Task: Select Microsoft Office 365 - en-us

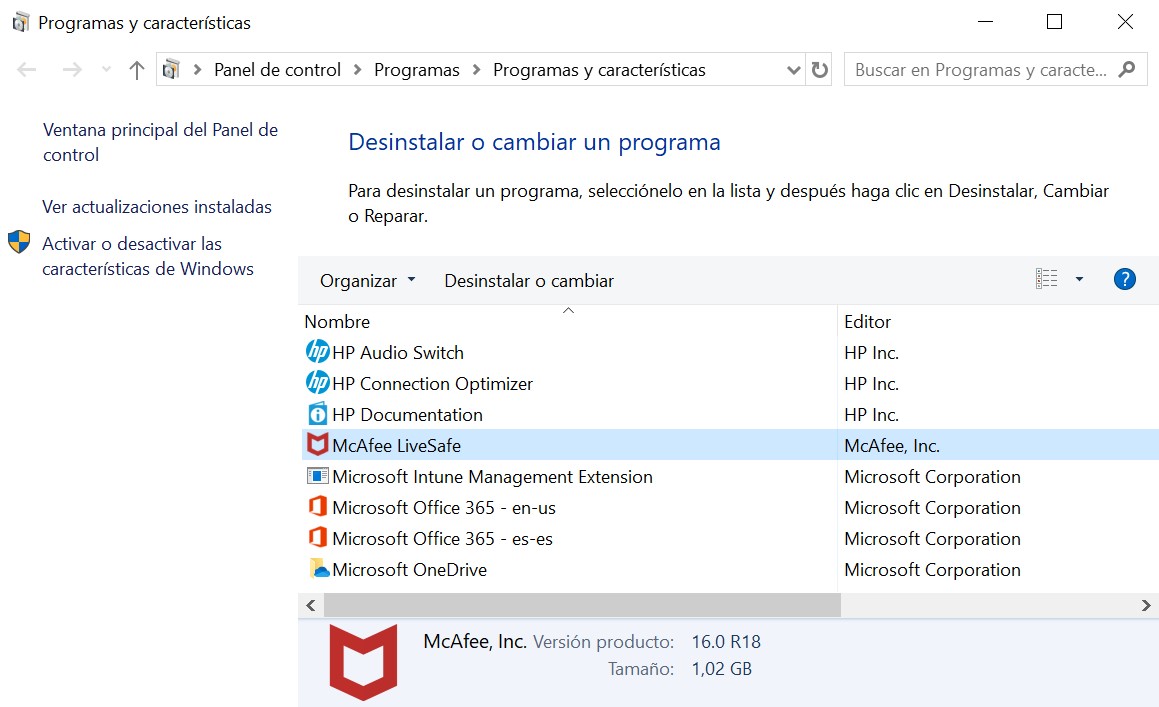Action: (730, 507)
